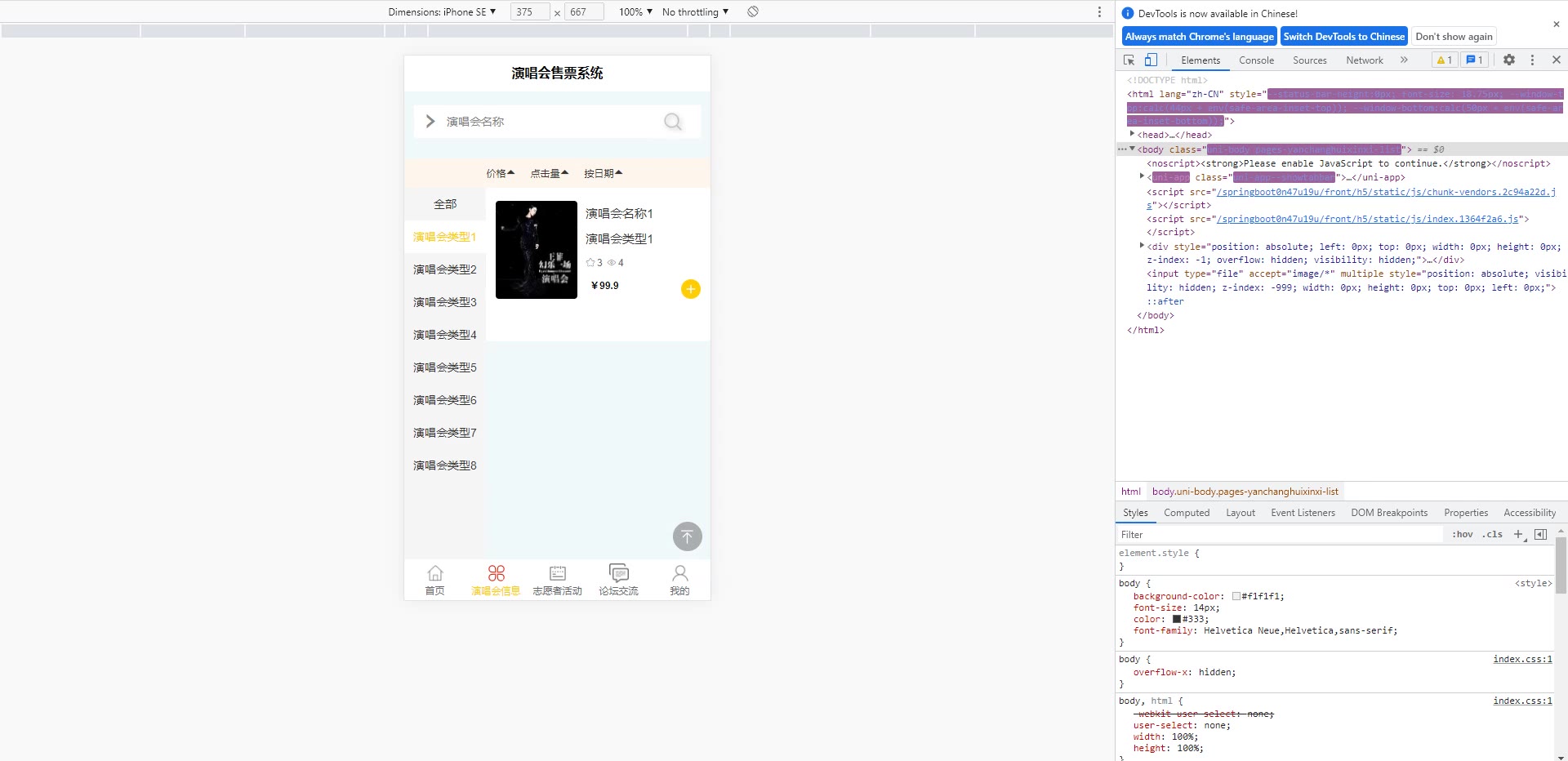Click Always match Chrome's language button

point(1199,37)
